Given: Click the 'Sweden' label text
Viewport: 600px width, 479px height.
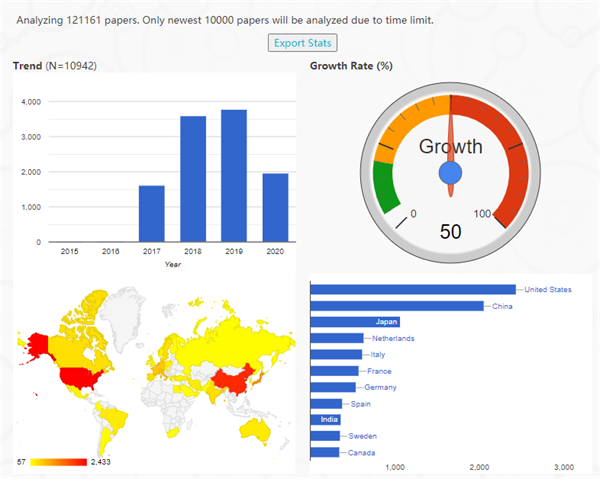Looking at the screenshot, I should click(362, 436).
